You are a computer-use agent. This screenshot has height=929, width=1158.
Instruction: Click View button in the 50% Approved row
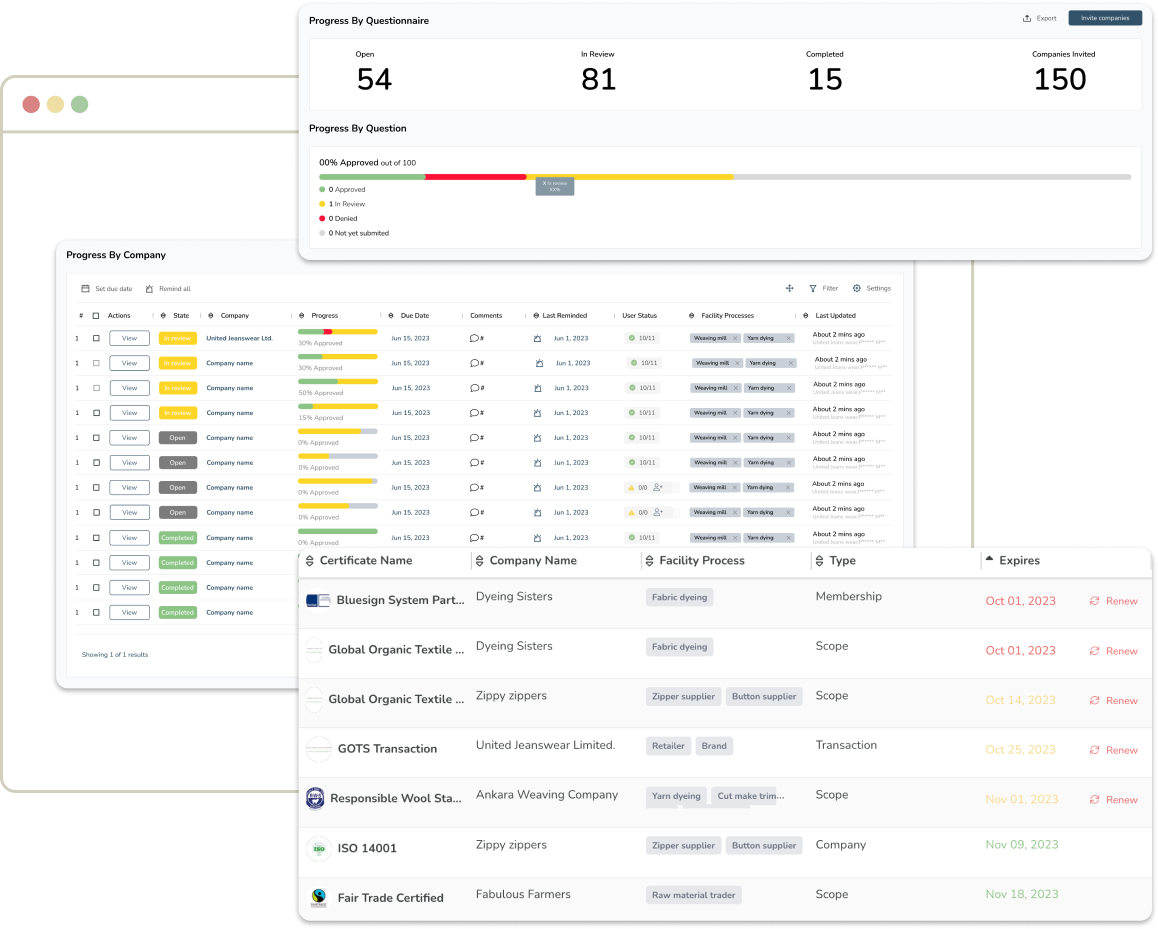pos(129,388)
